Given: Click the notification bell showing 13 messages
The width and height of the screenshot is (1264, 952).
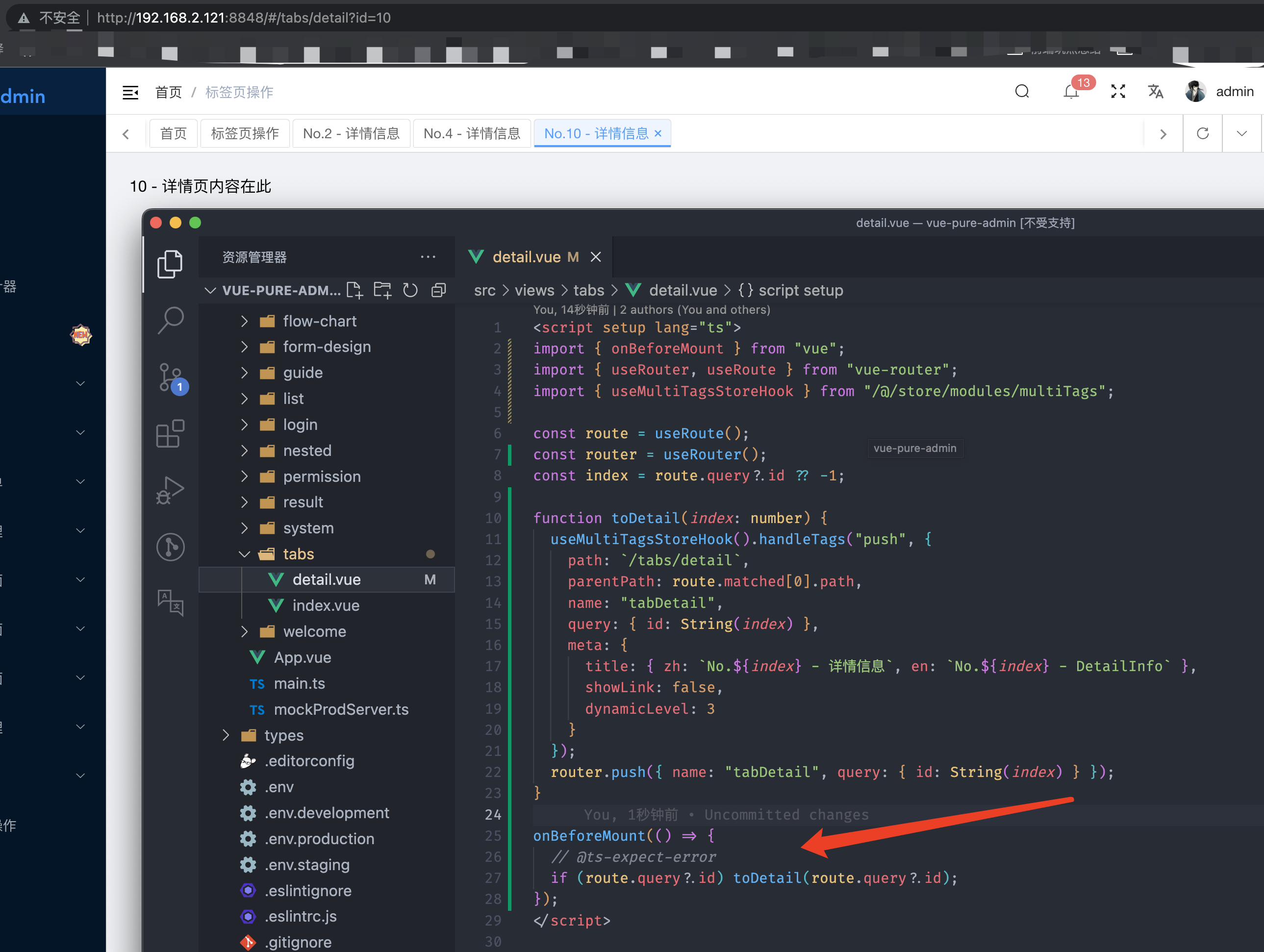Looking at the screenshot, I should [1071, 92].
